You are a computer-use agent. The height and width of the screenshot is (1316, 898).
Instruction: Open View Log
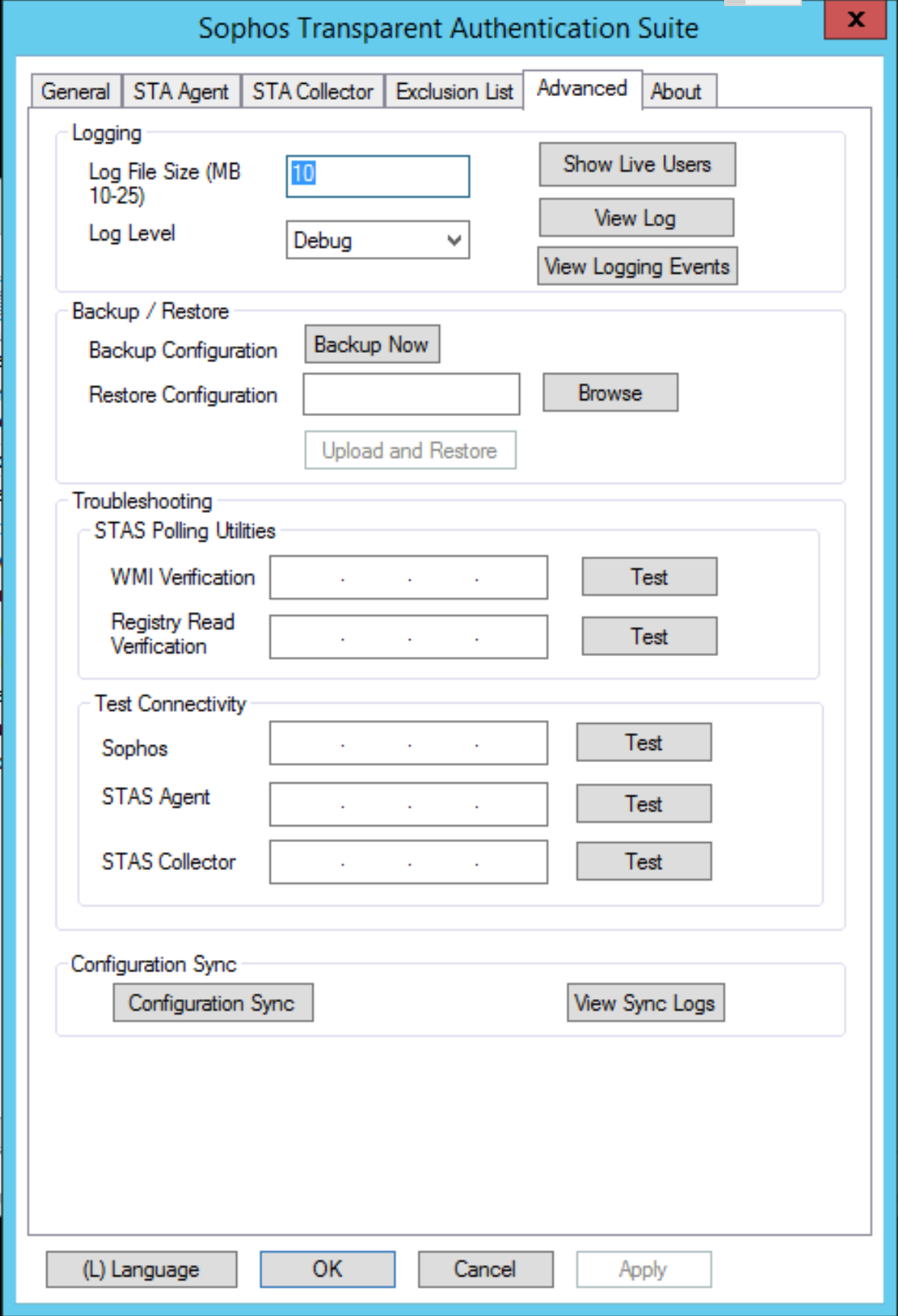click(x=636, y=218)
